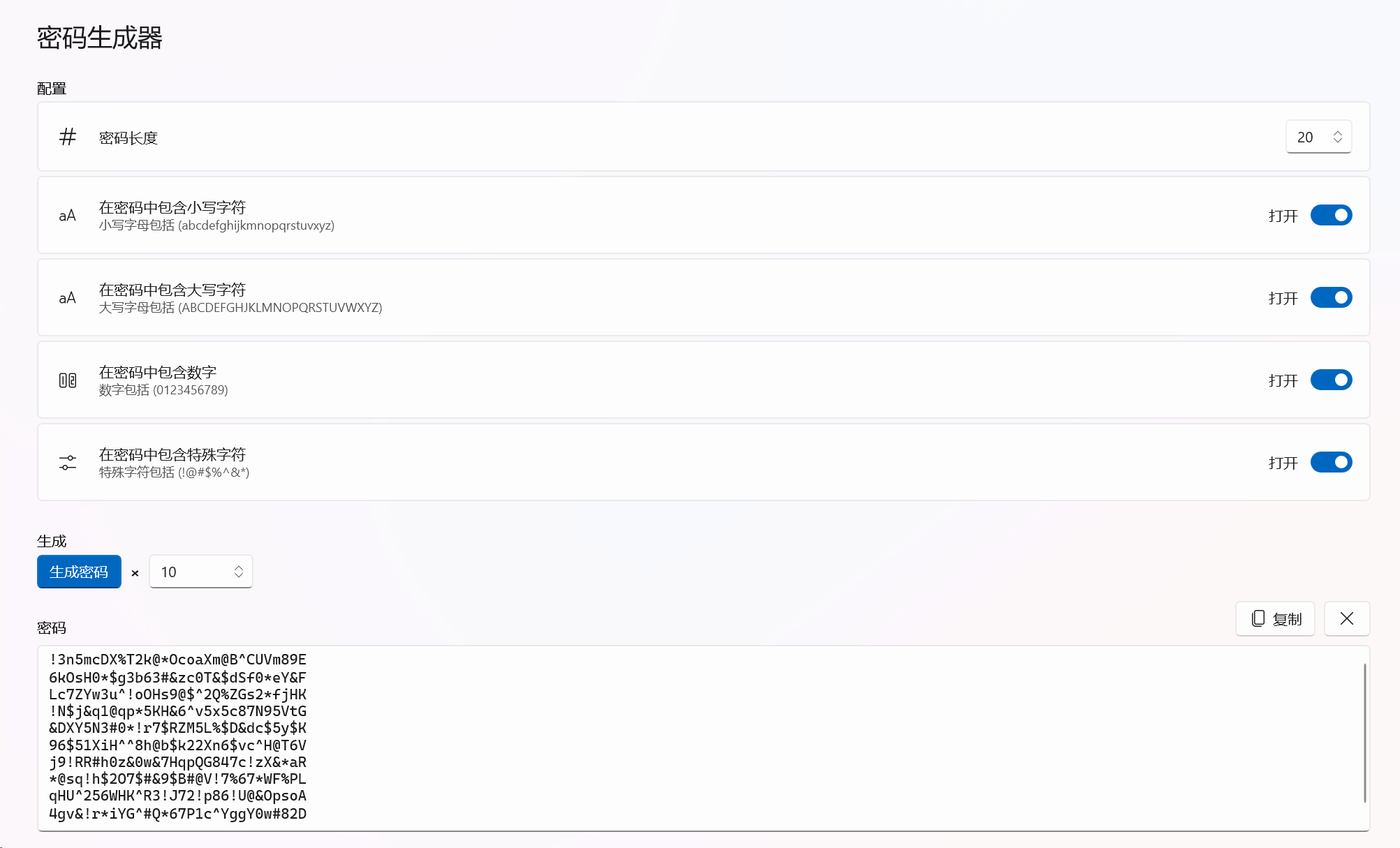Click the password count stepper arrows

coord(239,572)
